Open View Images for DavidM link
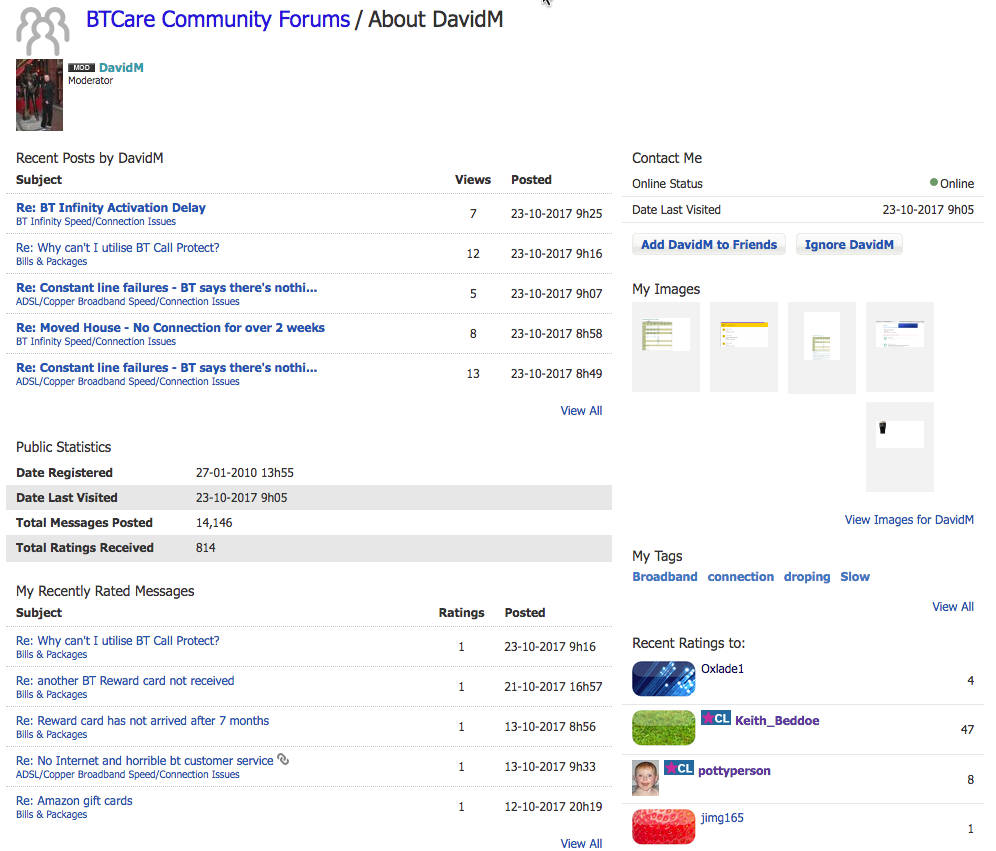The width and height of the screenshot is (996, 851). click(909, 519)
